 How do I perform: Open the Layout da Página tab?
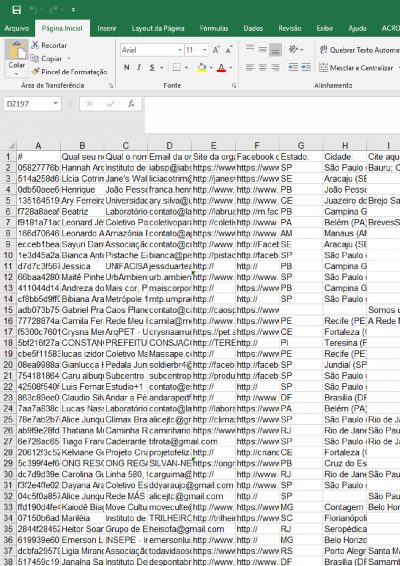[x=158, y=28]
